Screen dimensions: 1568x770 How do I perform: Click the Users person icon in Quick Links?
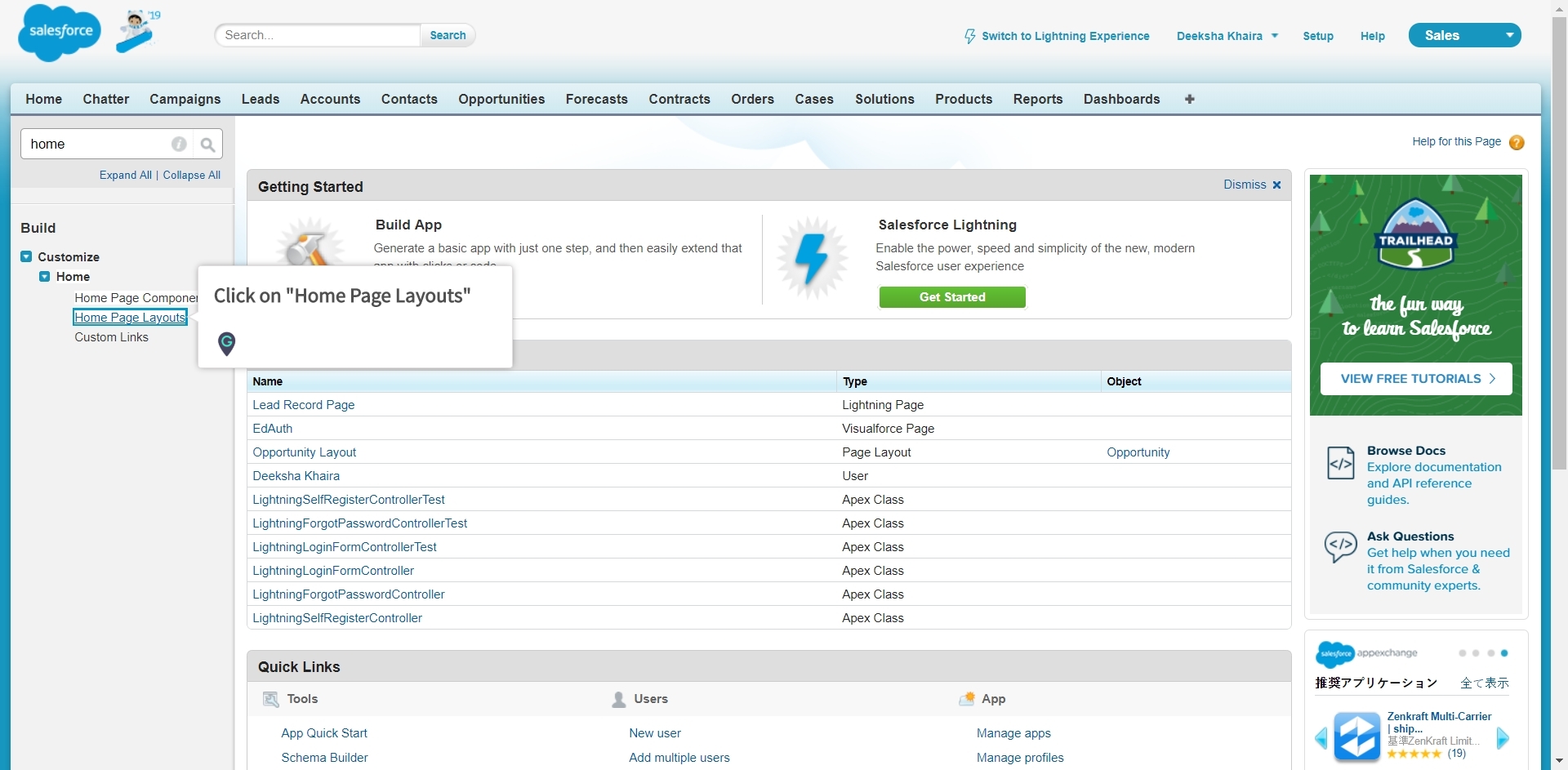[619, 700]
